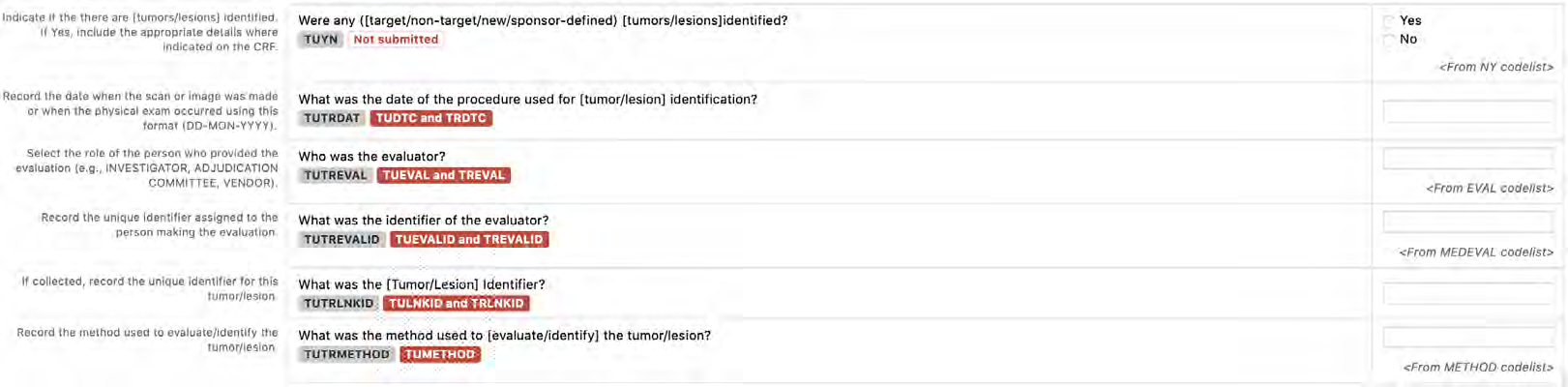
Task: Click the TUTRDAT variable tag
Action: click(332, 118)
